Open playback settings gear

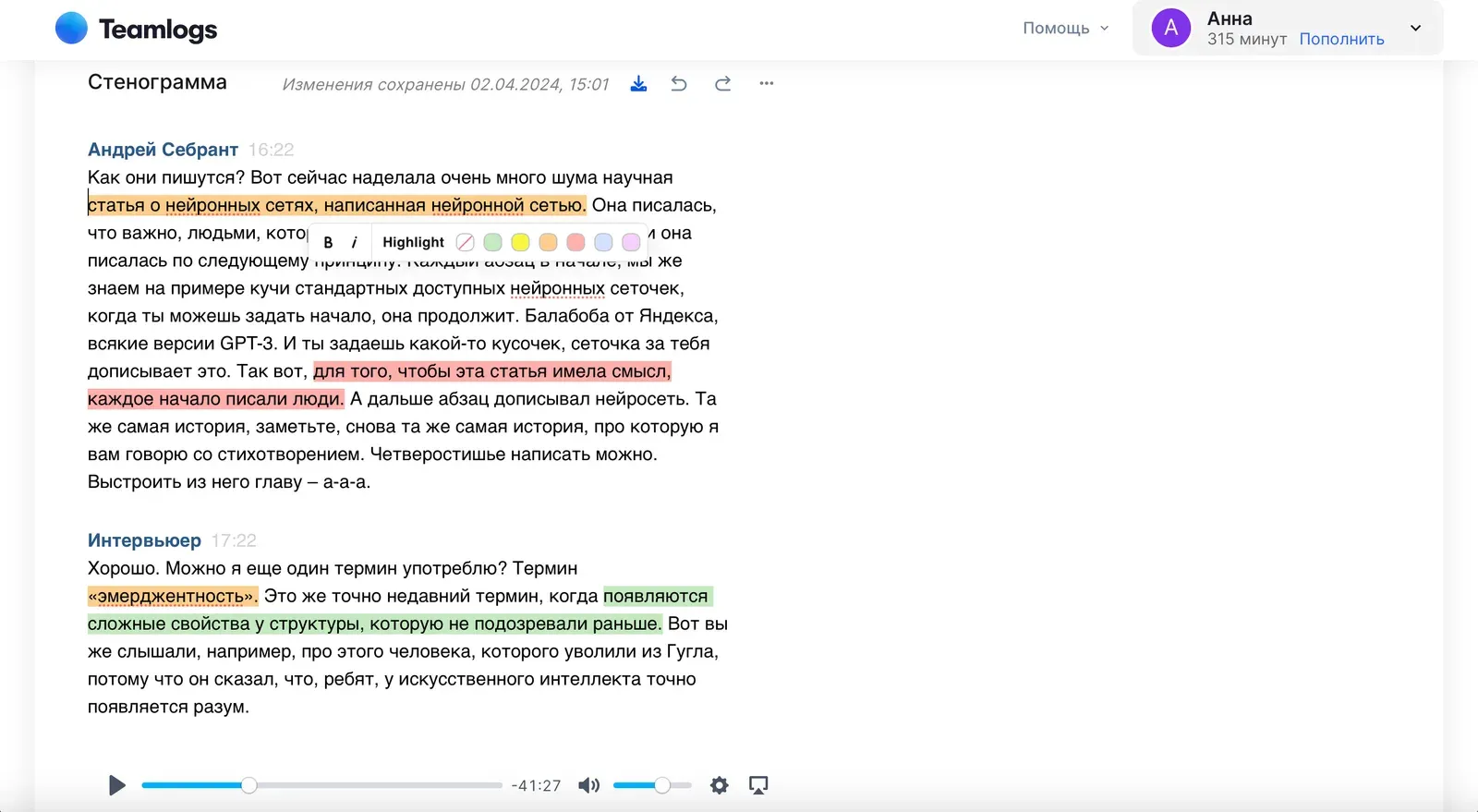[x=720, y=785]
